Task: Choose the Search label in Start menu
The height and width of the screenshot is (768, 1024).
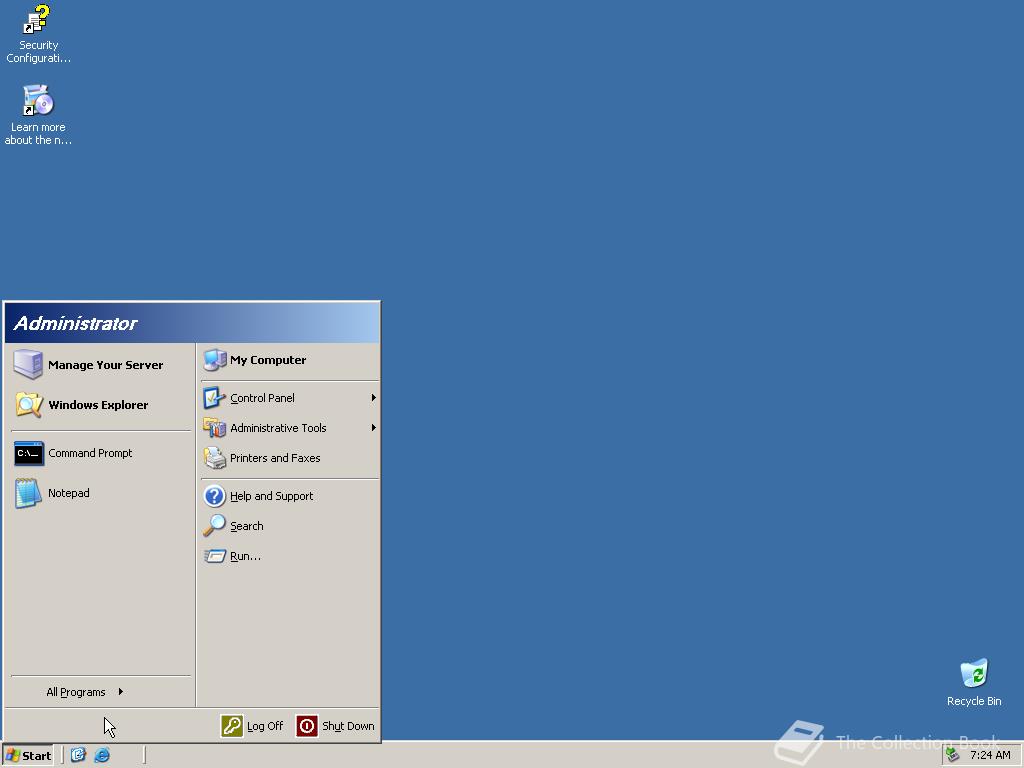Action: 247,526
